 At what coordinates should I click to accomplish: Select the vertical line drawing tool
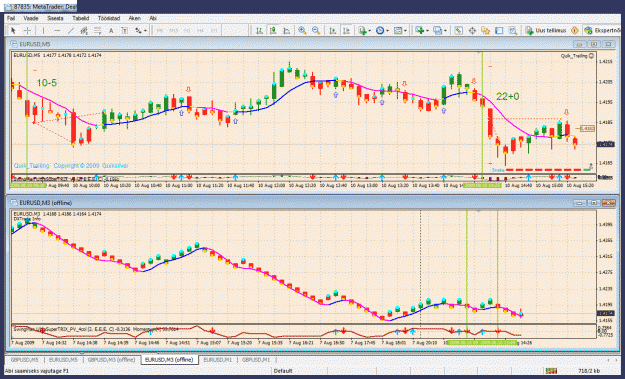tap(43, 30)
